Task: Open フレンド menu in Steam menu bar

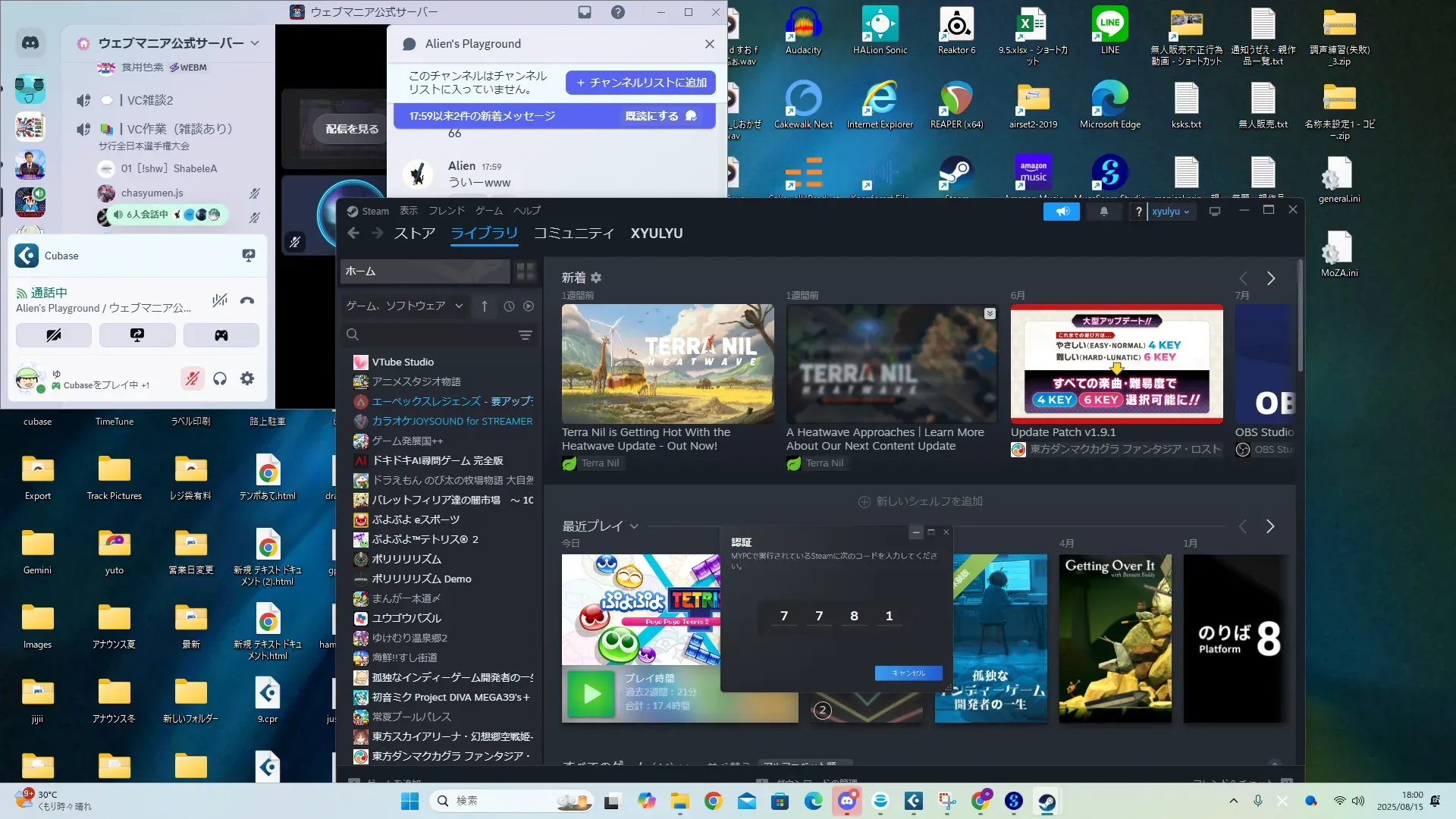Action: (446, 211)
